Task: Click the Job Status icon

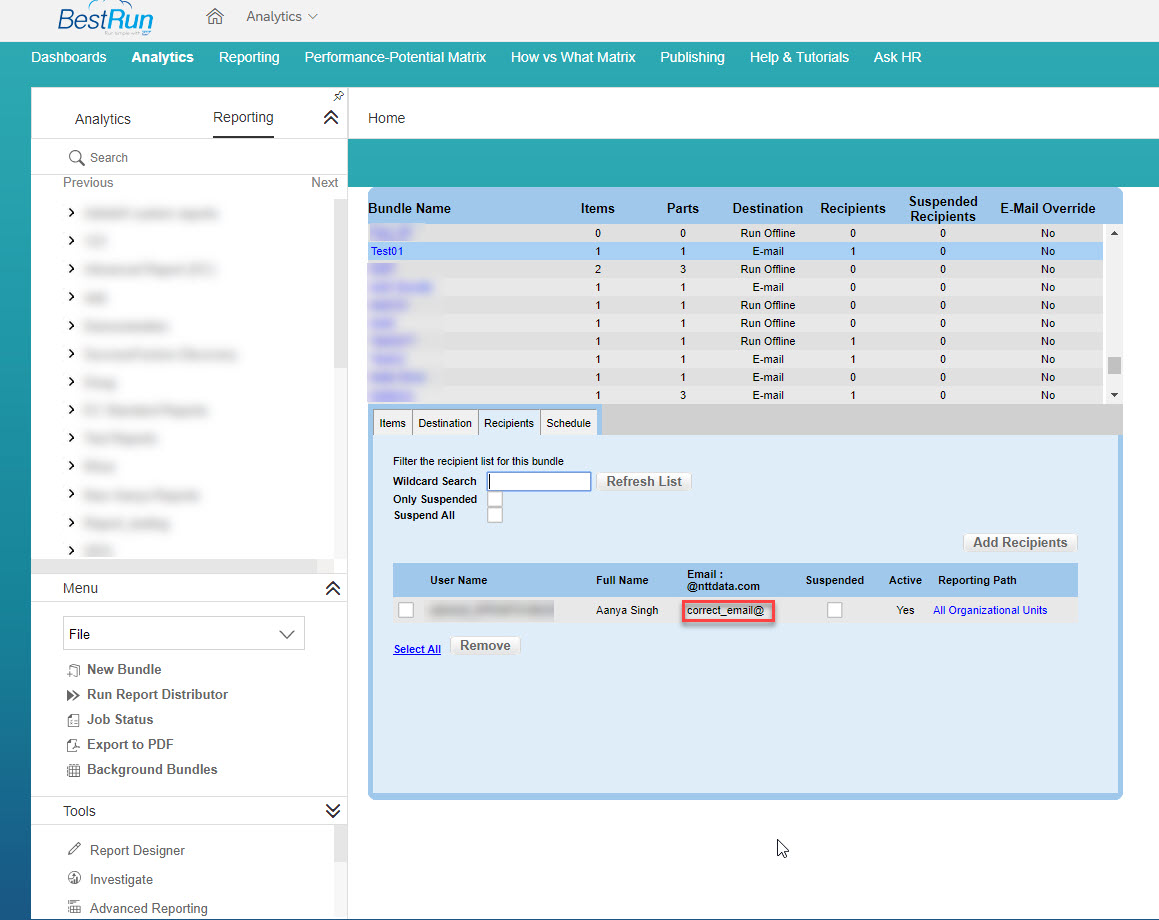Action: point(73,720)
